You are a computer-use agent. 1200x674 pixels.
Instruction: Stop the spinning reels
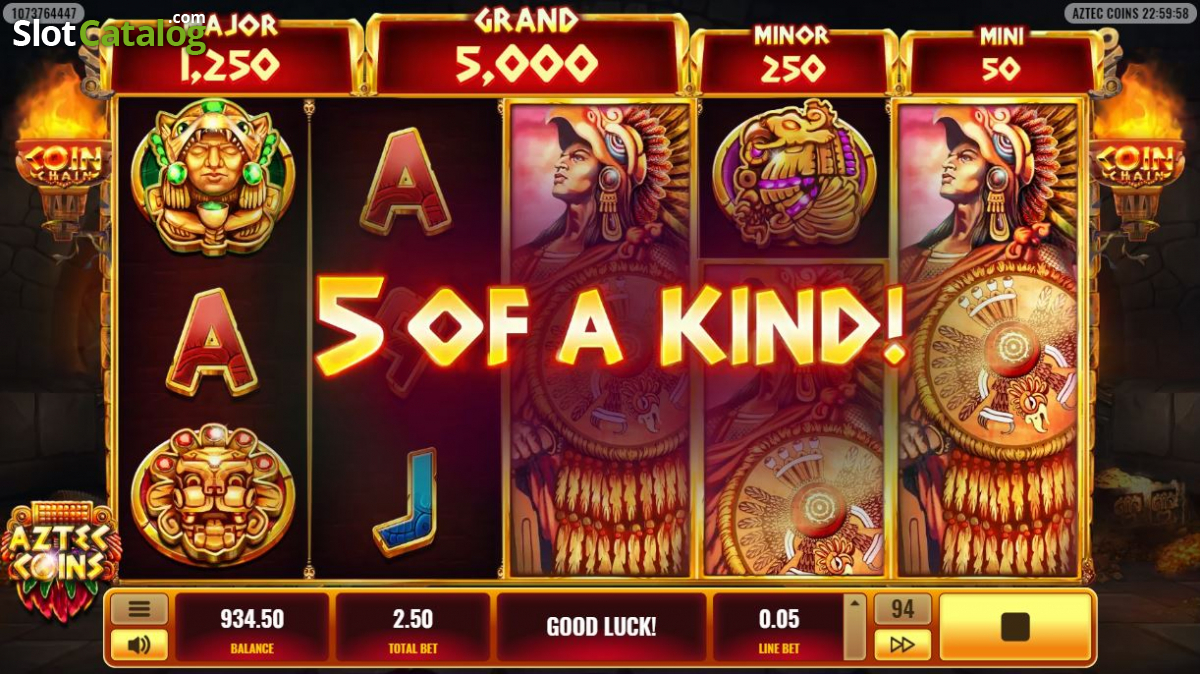[x=1015, y=627]
